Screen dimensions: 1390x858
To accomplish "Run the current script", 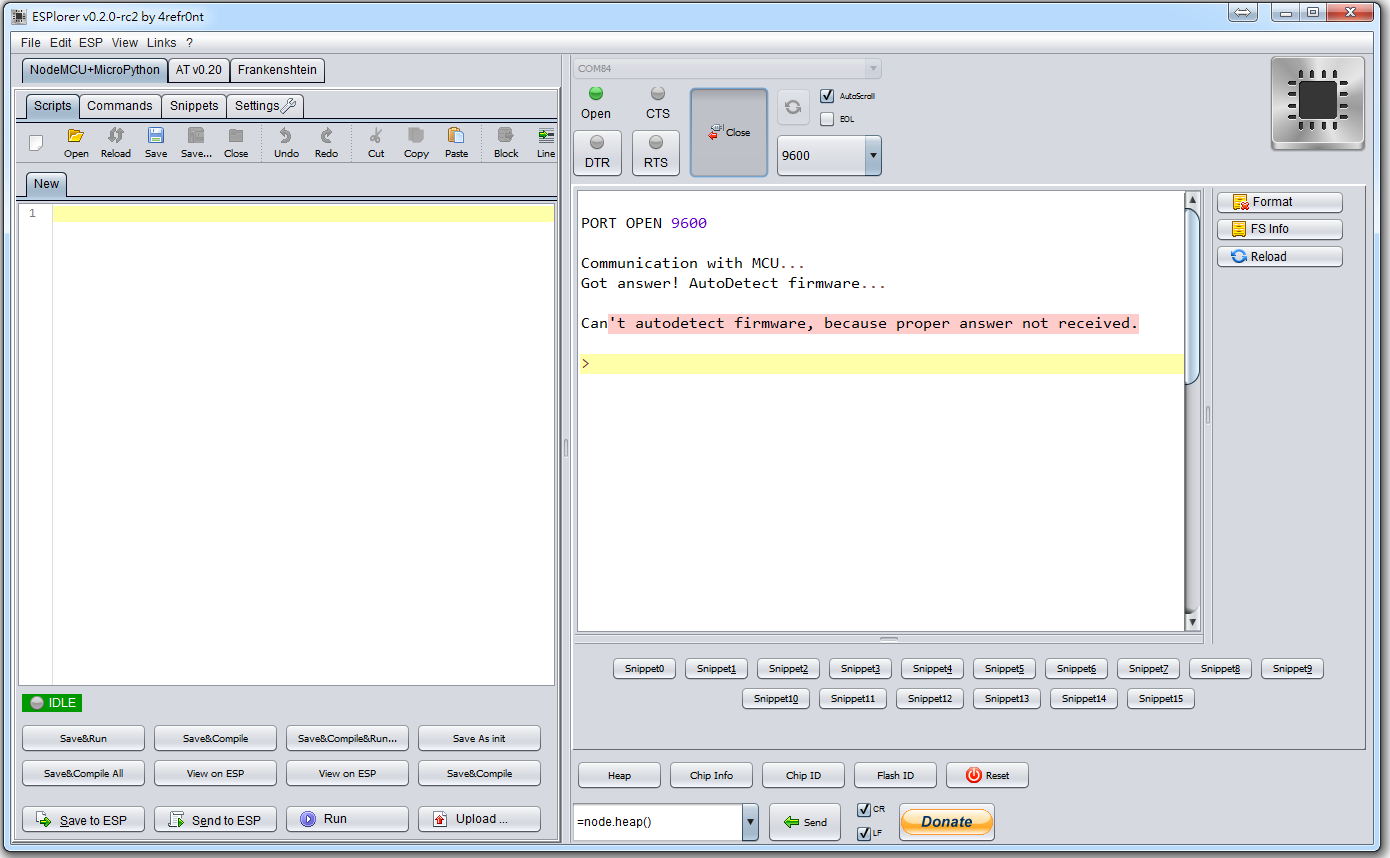I will pyautogui.click(x=347, y=819).
